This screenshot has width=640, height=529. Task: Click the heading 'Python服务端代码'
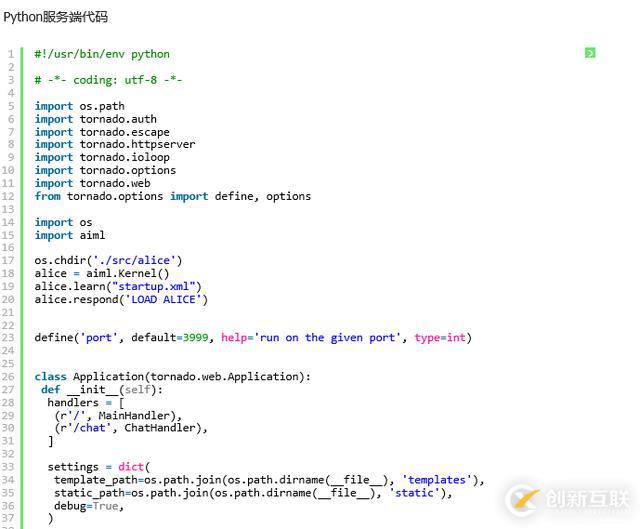pos(56,17)
